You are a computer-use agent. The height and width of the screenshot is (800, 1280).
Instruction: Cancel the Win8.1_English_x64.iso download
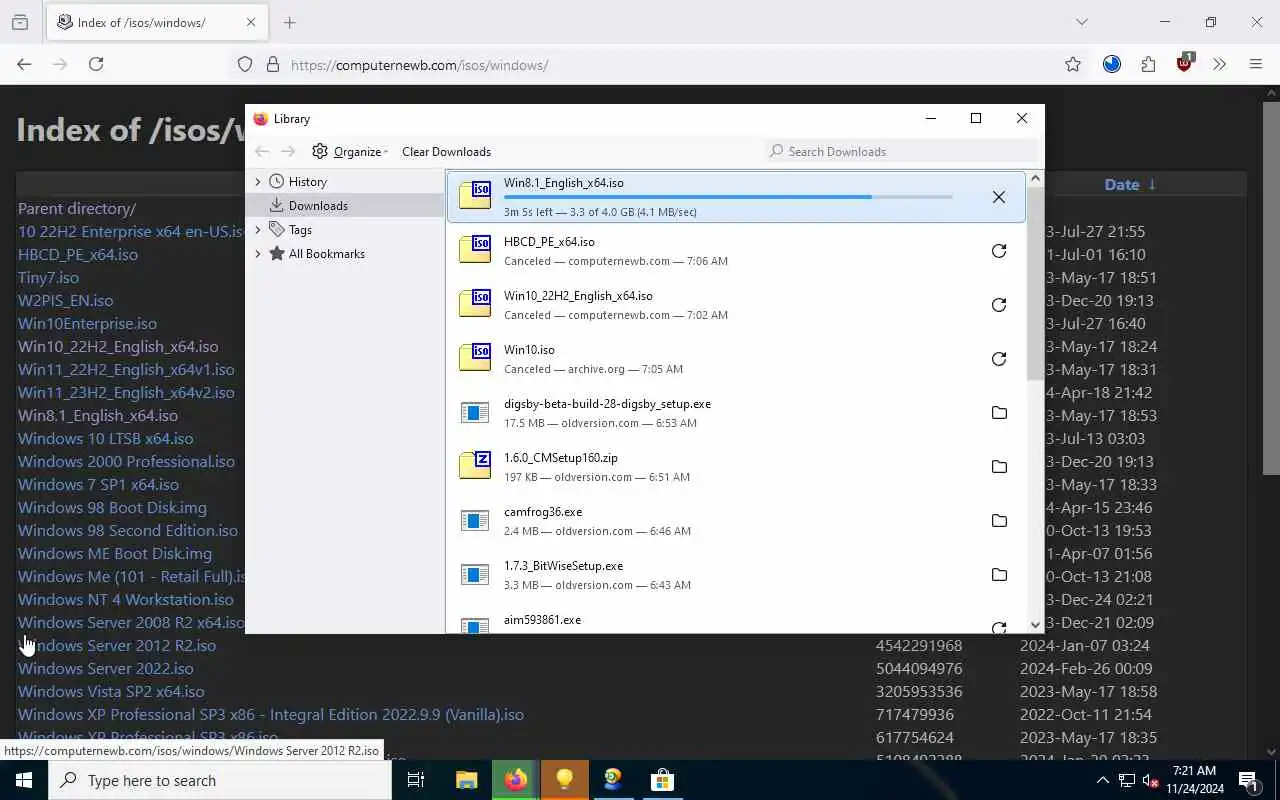(998, 197)
